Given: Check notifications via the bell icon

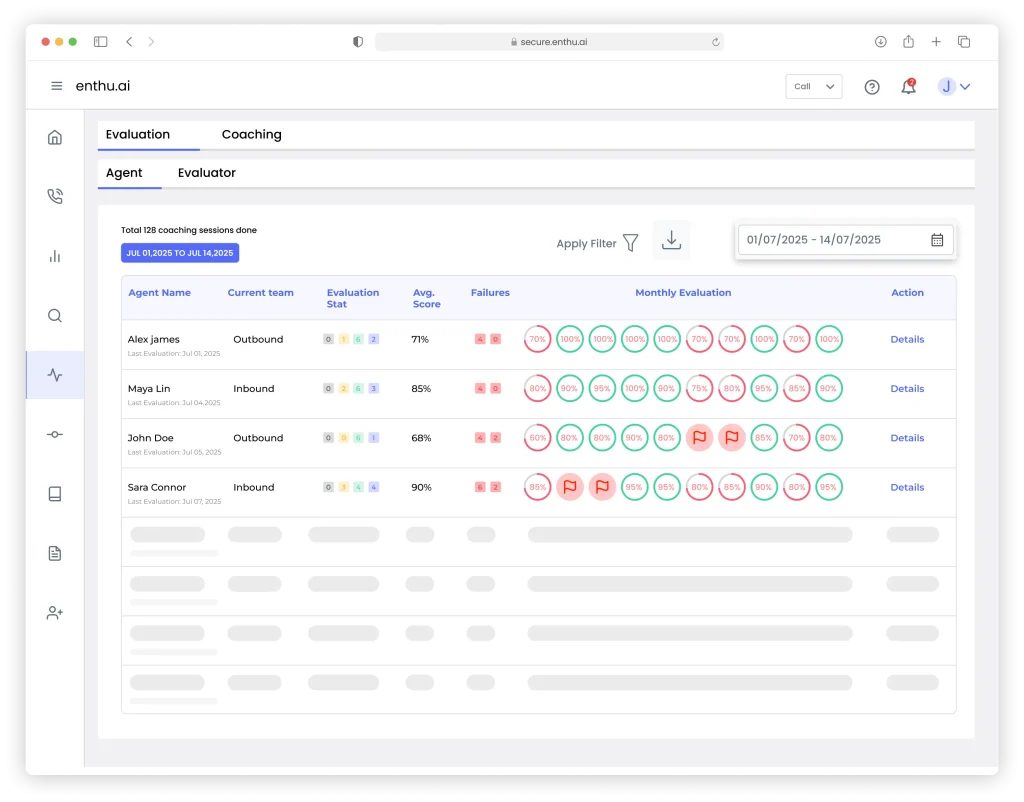Looking at the screenshot, I should point(908,87).
